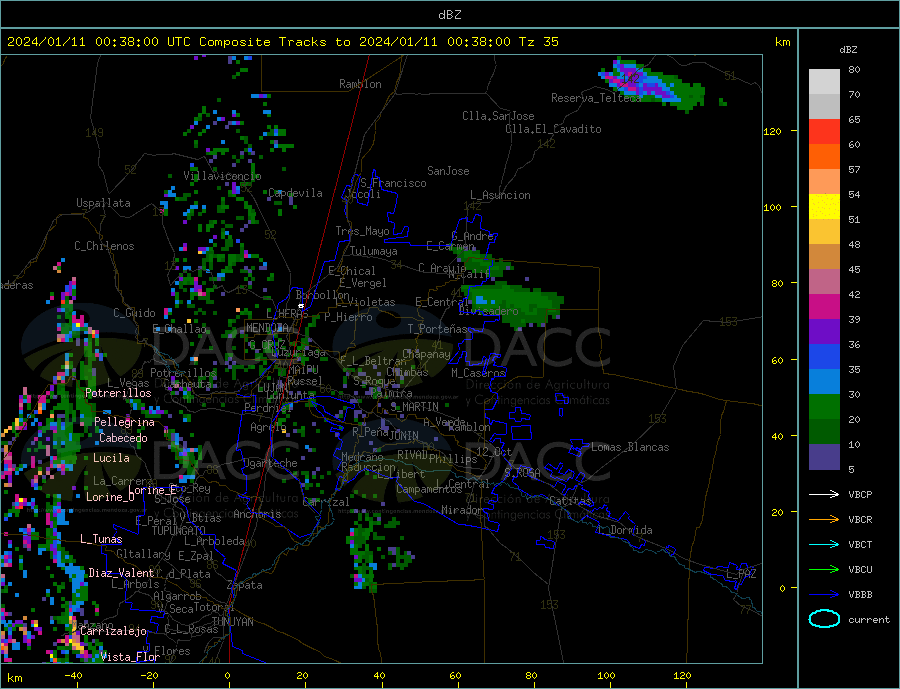Click the 'Tz 35' threshold text
The width and height of the screenshot is (900, 689).
click(538, 42)
